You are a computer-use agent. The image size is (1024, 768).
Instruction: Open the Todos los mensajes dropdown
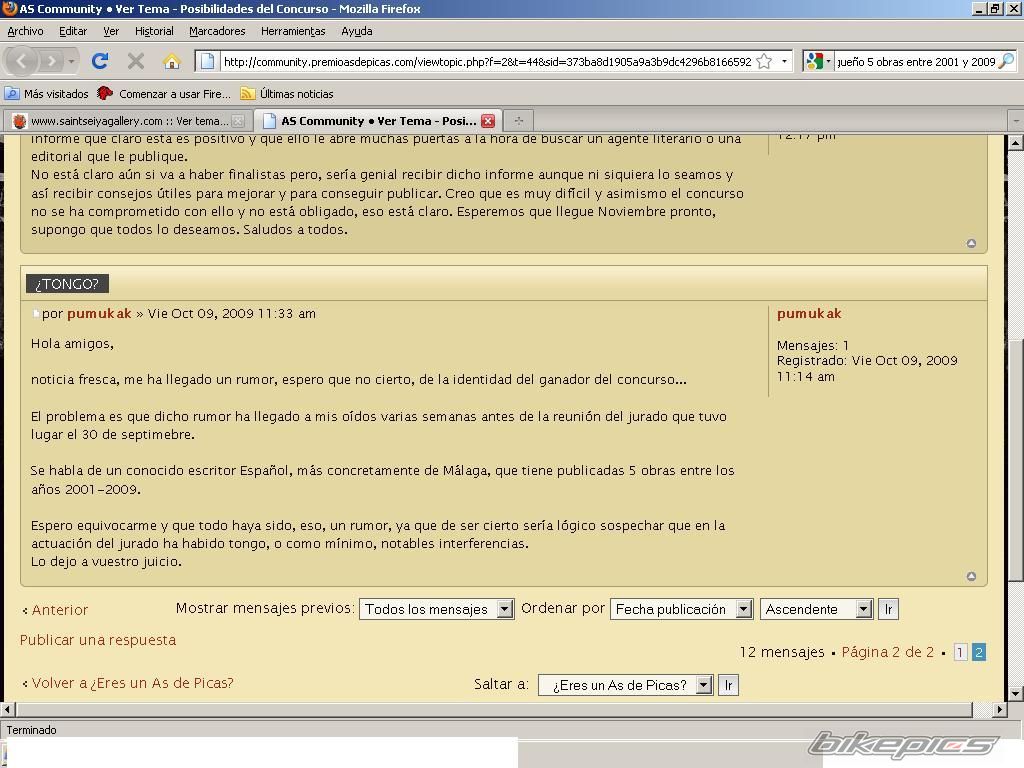click(x=436, y=609)
